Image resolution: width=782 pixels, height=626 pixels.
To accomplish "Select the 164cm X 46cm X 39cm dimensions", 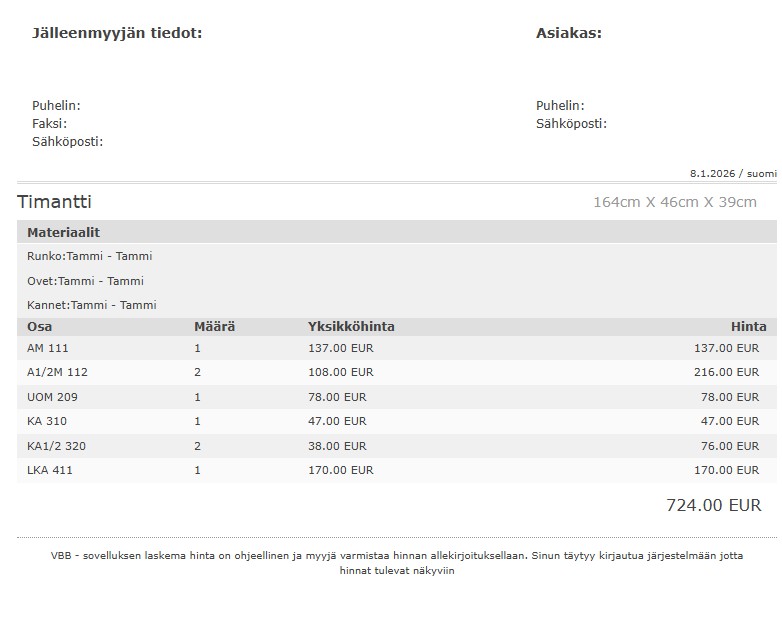I will pyautogui.click(x=674, y=202).
